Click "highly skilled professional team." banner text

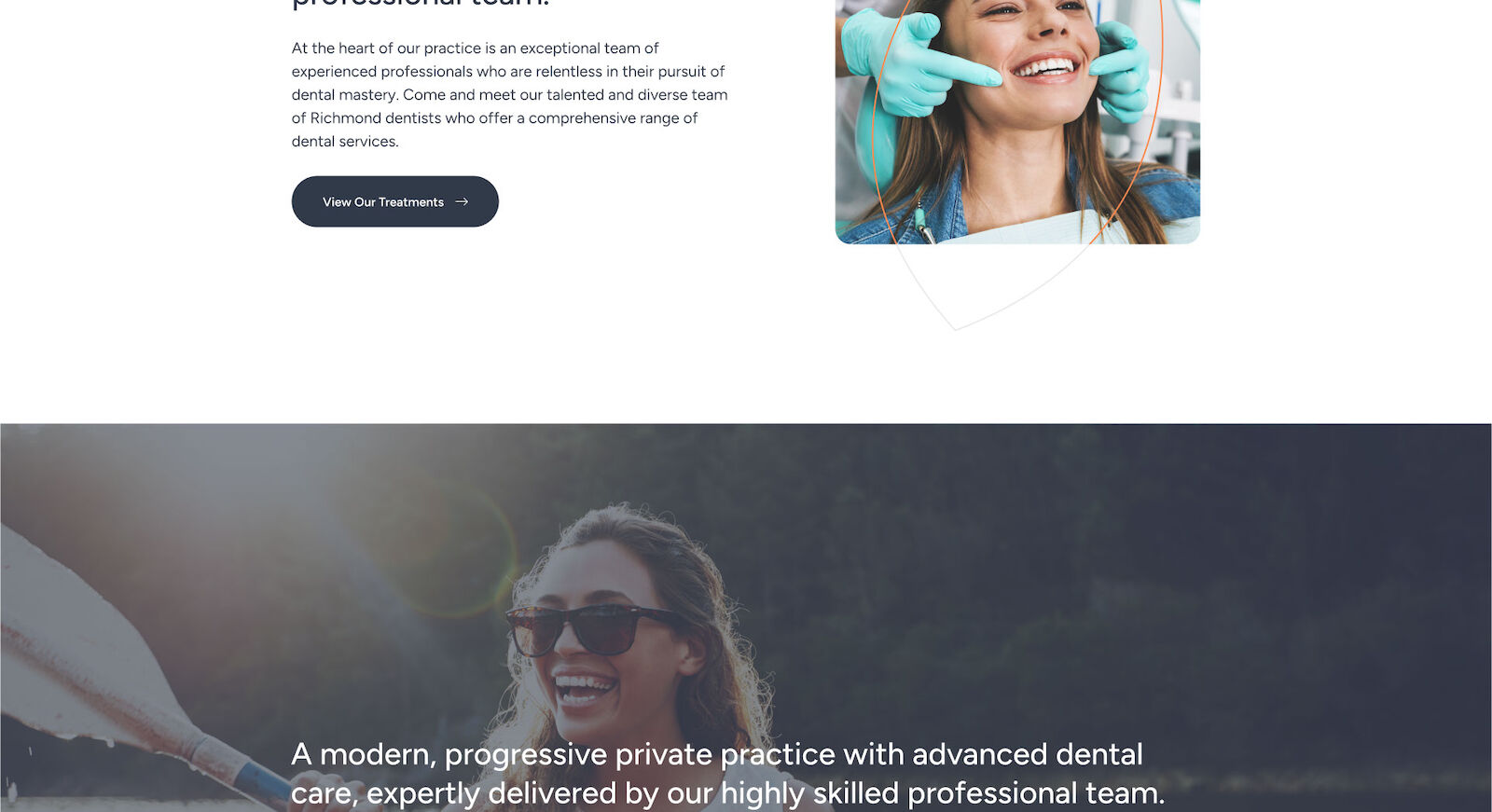(943, 793)
